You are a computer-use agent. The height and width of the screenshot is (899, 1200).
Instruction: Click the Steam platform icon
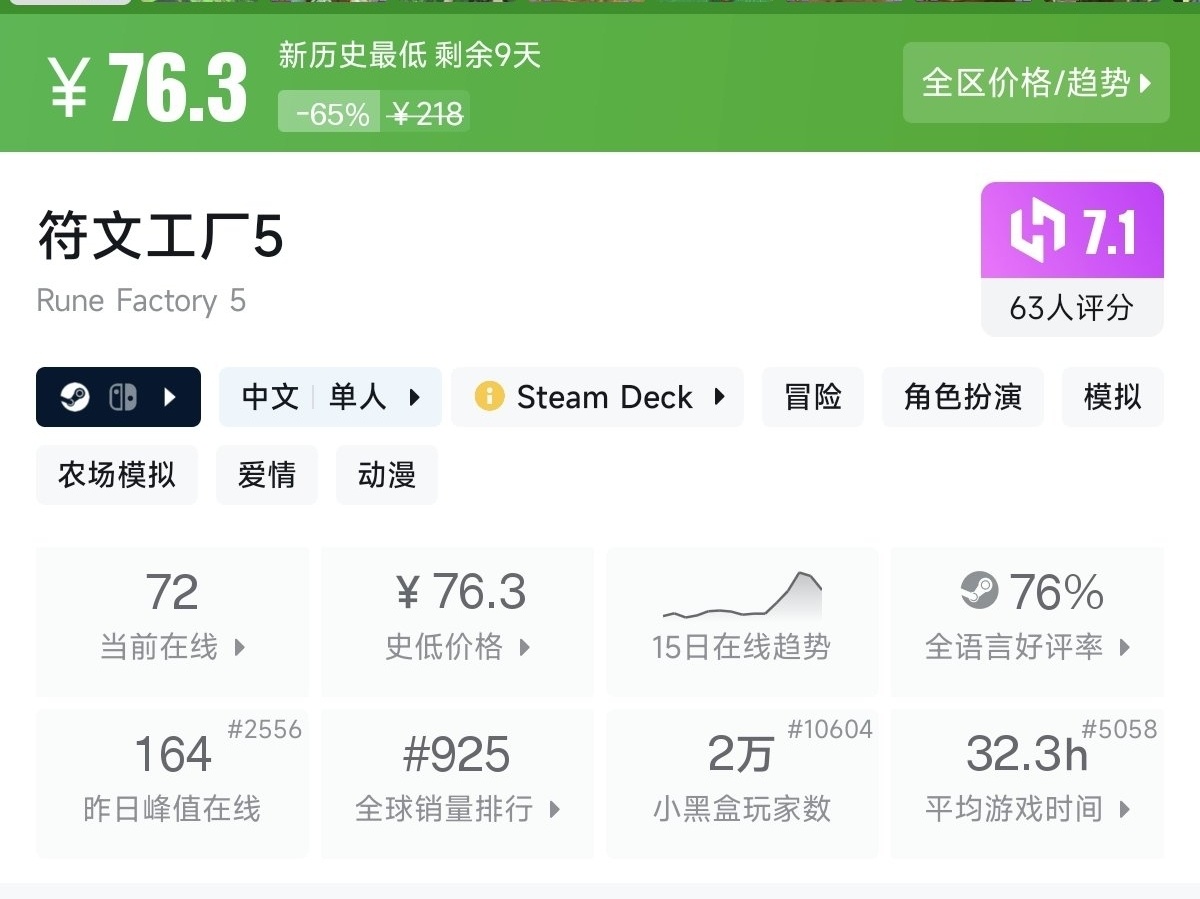75,397
